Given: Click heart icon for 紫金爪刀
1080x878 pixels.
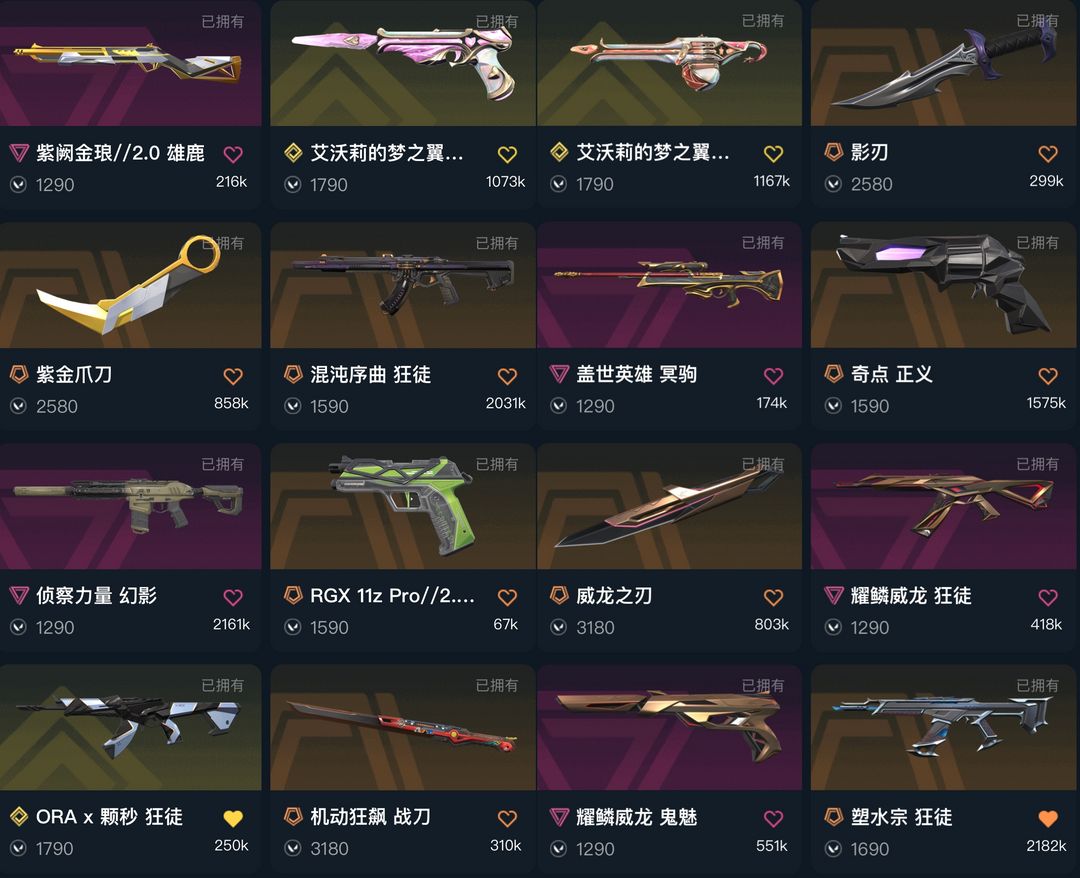Looking at the screenshot, I should [233, 376].
